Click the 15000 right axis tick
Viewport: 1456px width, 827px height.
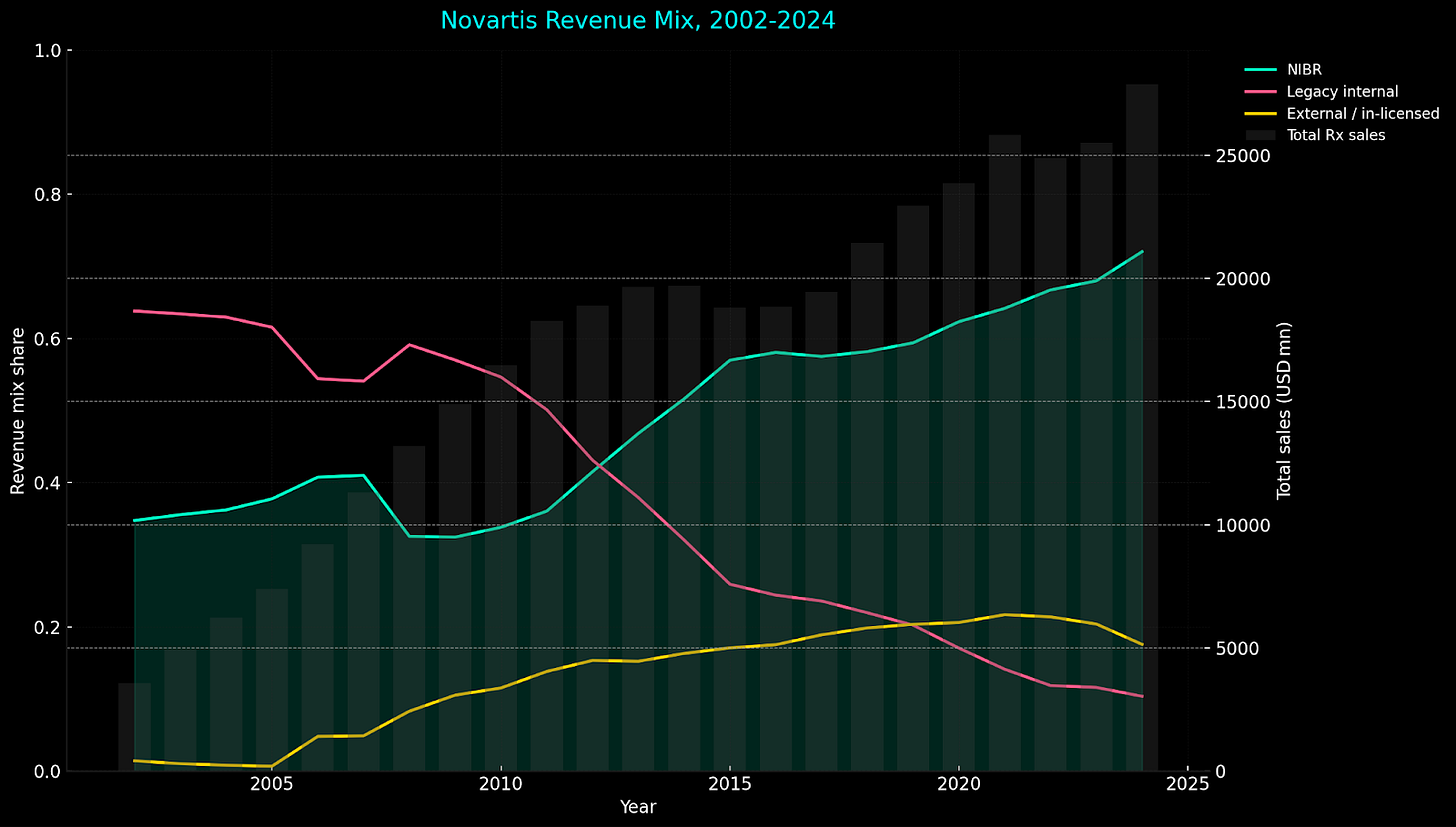pos(1242,401)
